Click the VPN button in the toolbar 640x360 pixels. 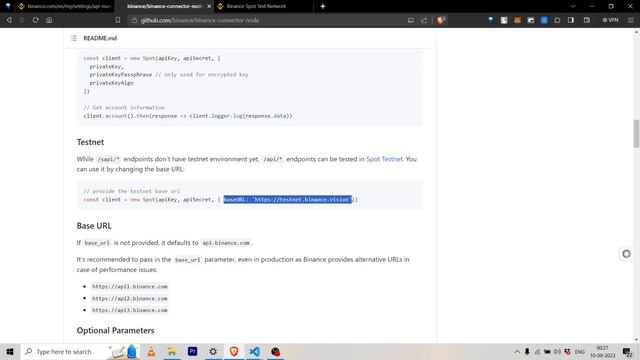point(611,20)
